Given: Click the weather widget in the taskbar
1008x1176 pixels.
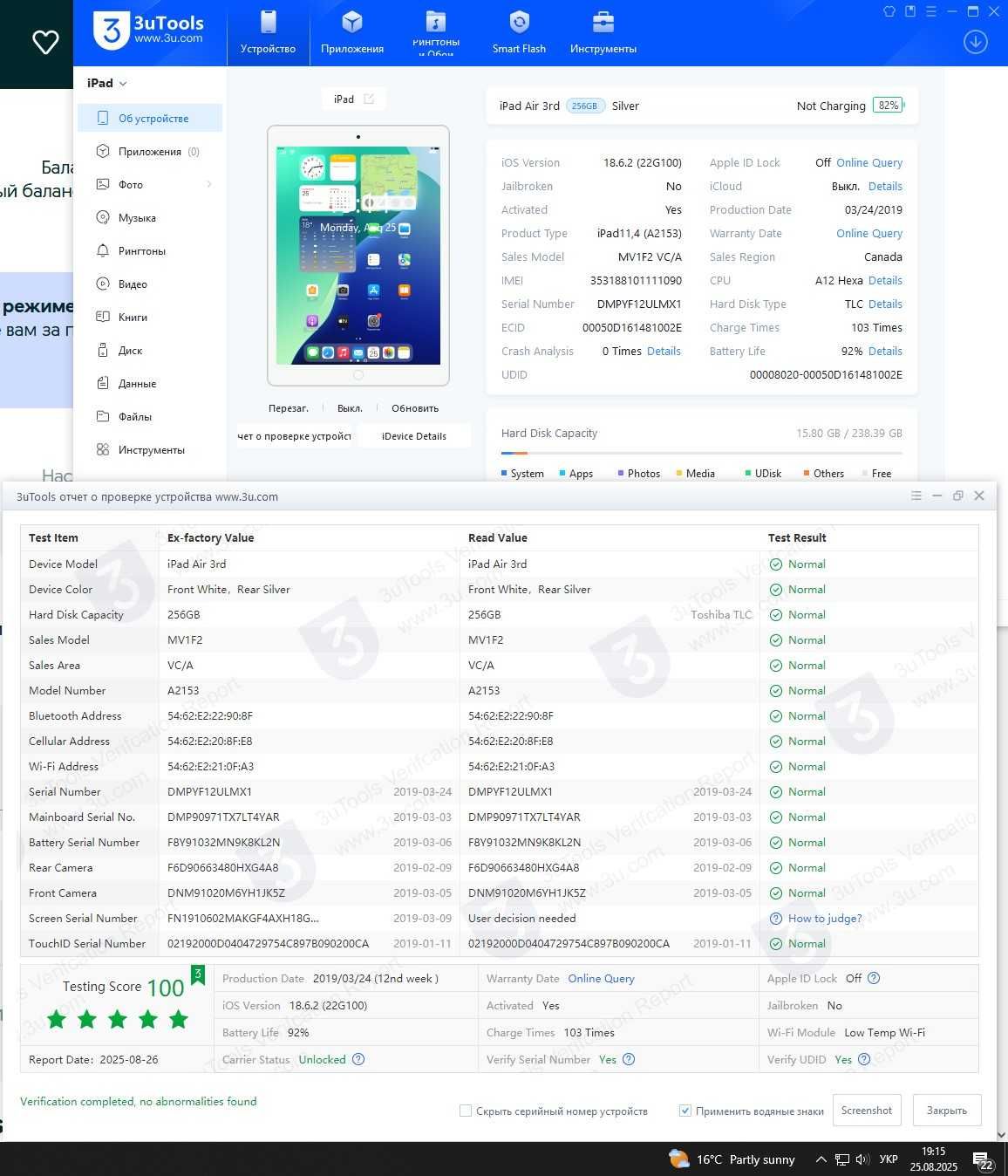Looking at the screenshot, I should point(732,1159).
